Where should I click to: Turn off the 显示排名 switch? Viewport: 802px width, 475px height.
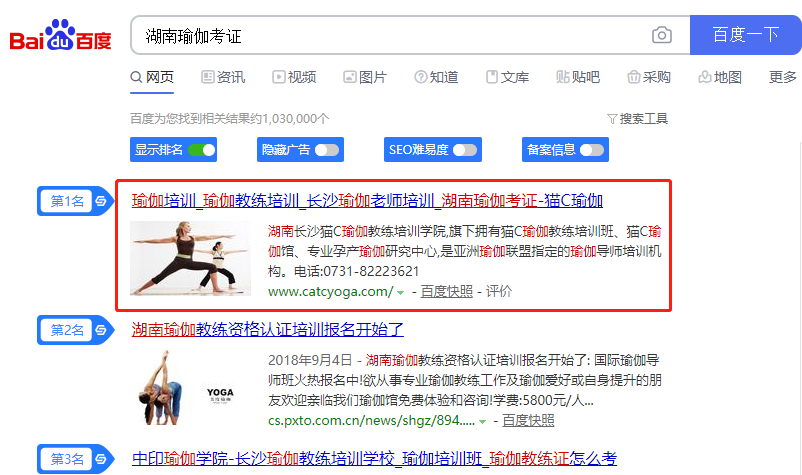[x=202, y=150]
